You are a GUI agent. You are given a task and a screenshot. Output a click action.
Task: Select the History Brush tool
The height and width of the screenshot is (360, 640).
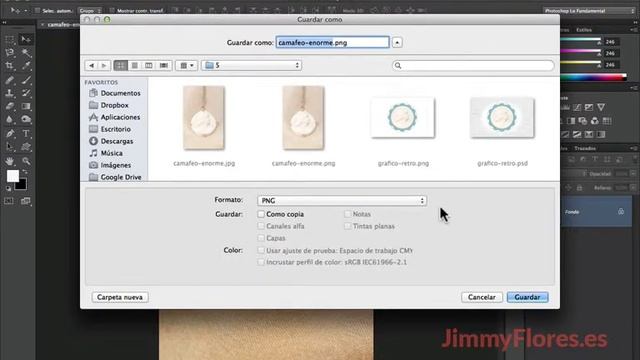coord(26,93)
